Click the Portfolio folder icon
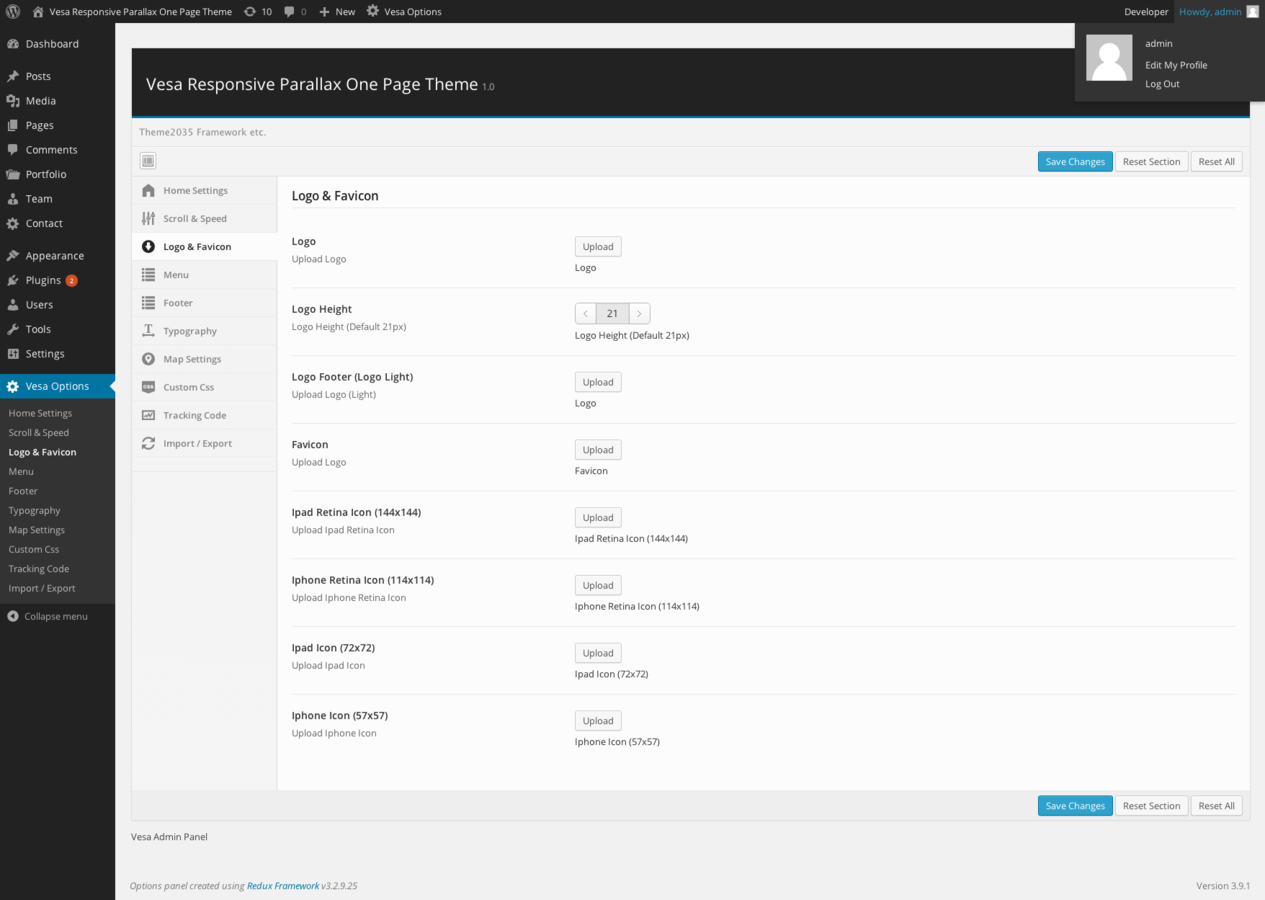1265x900 pixels. [x=13, y=174]
